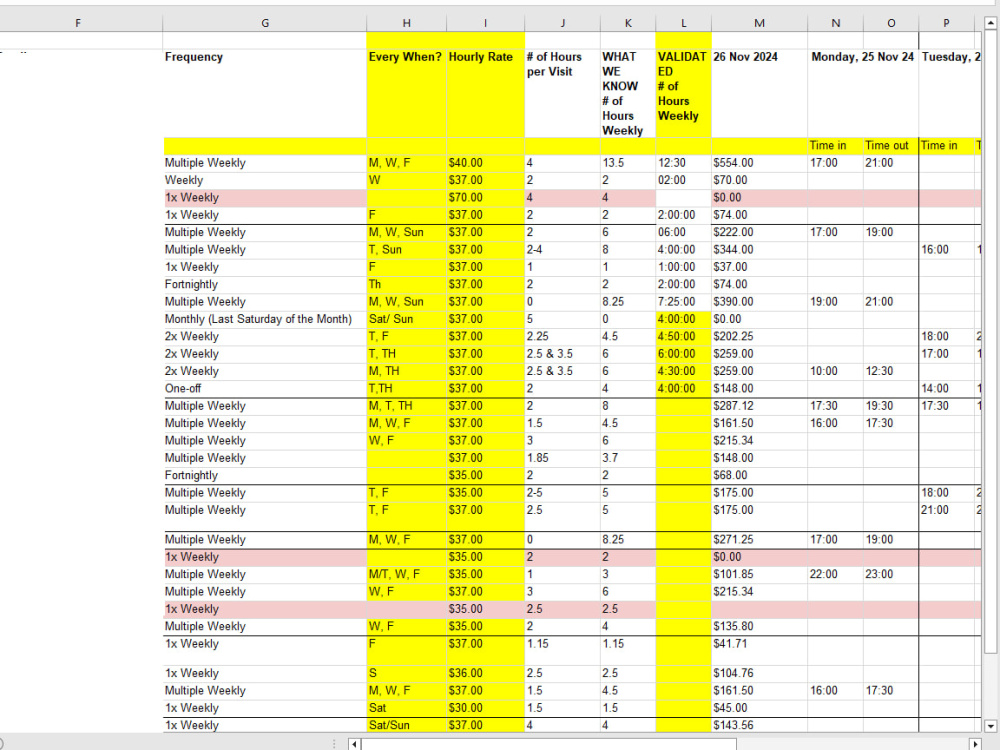This screenshot has width=1000, height=750.
Task: Click the 'Monday, 25 Nov 24' header cell
Action: click(x=863, y=93)
